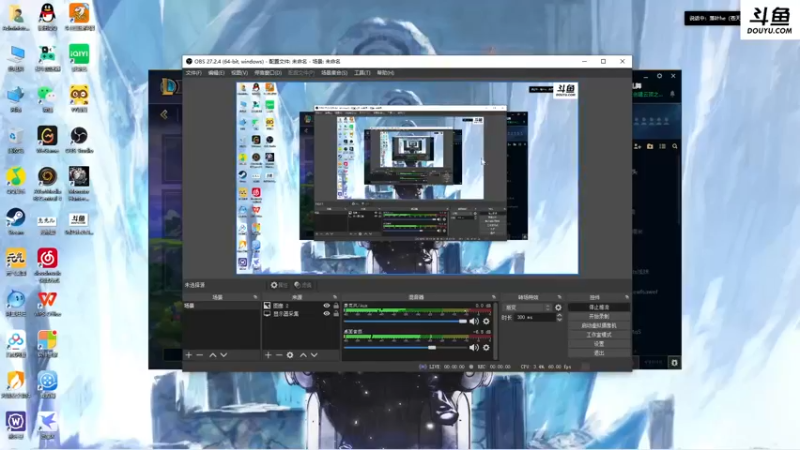
Task: Click the 时长 300 ms duration field
Action: pos(534,317)
